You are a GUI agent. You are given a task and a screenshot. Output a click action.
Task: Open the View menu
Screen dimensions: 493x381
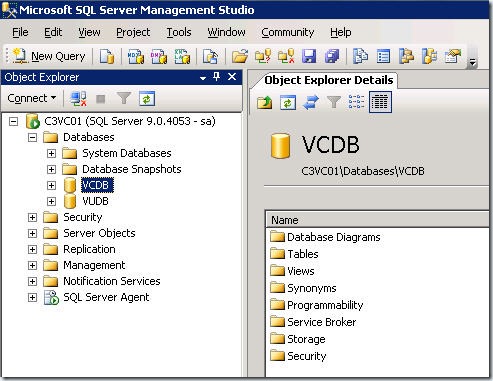[89, 32]
